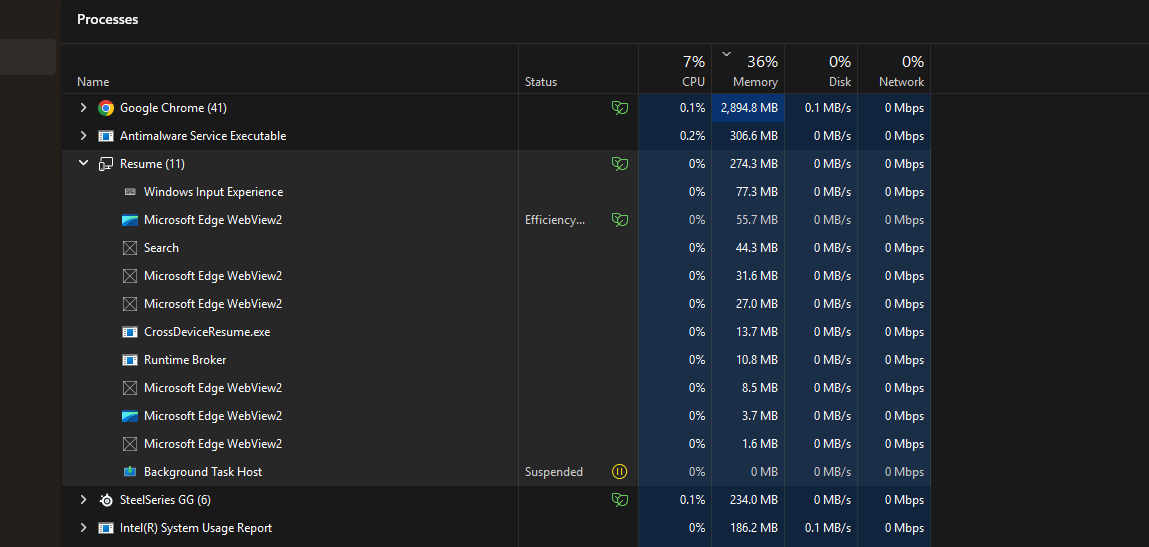Click the 0.1 MB/s disk cell for Google Chrome
This screenshot has height=547, width=1149.
tap(821, 108)
